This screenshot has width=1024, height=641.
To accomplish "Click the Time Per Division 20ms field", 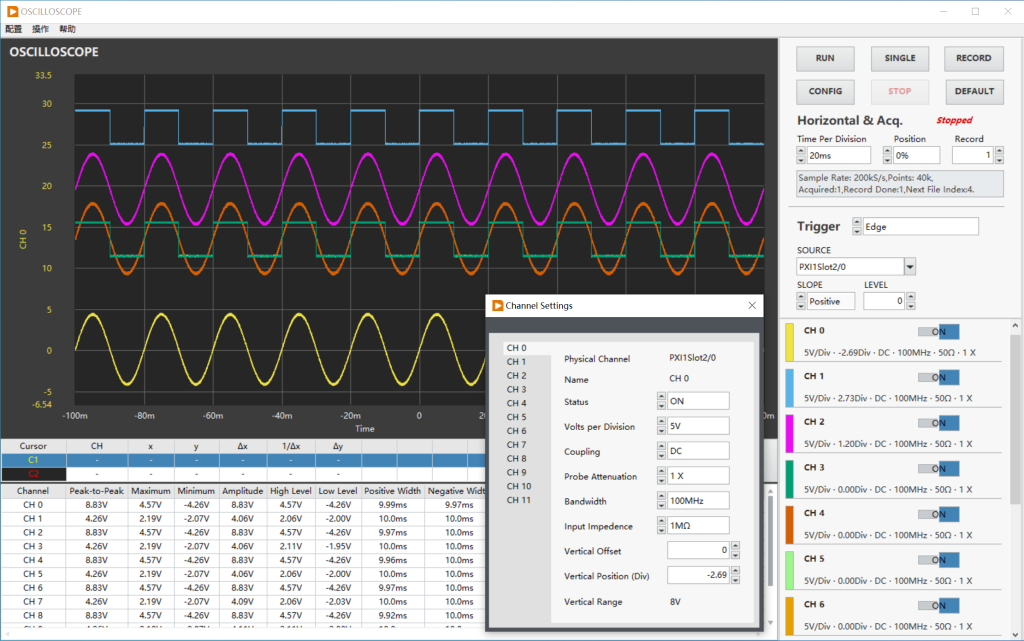I will coord(839,155).
